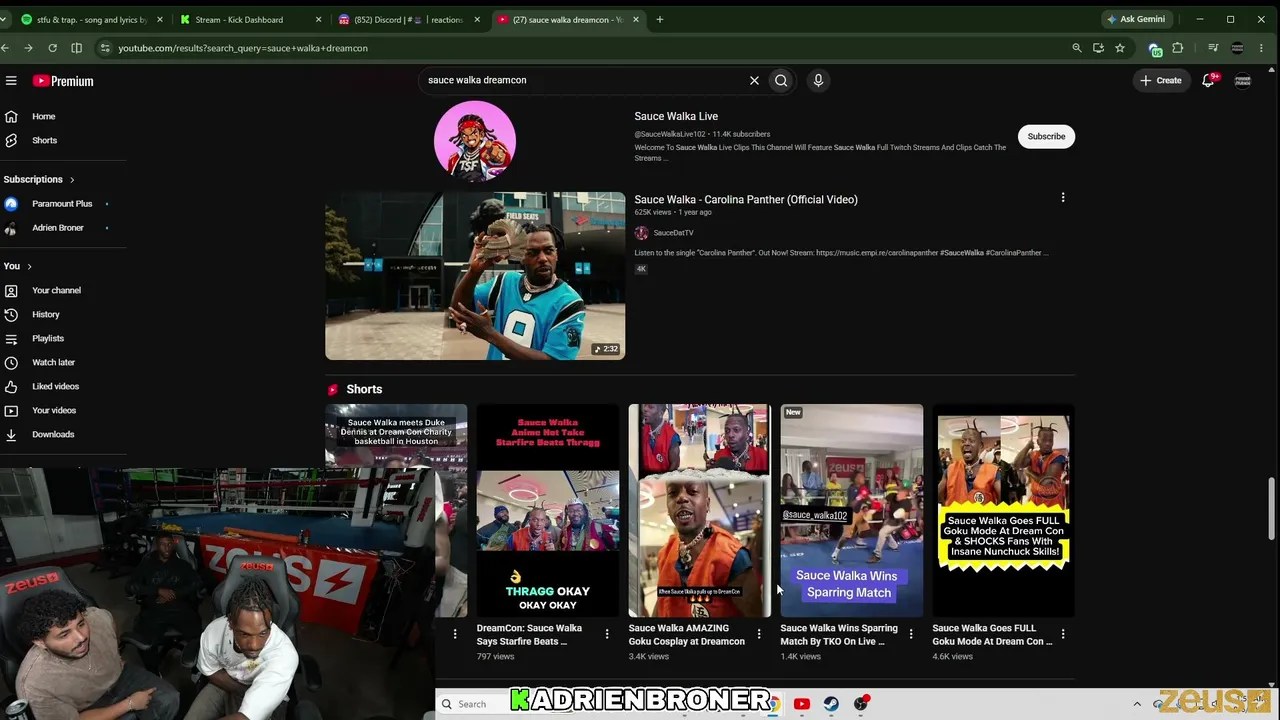Expand the You section
The image size is (1280, 720).
pos(17,266)
